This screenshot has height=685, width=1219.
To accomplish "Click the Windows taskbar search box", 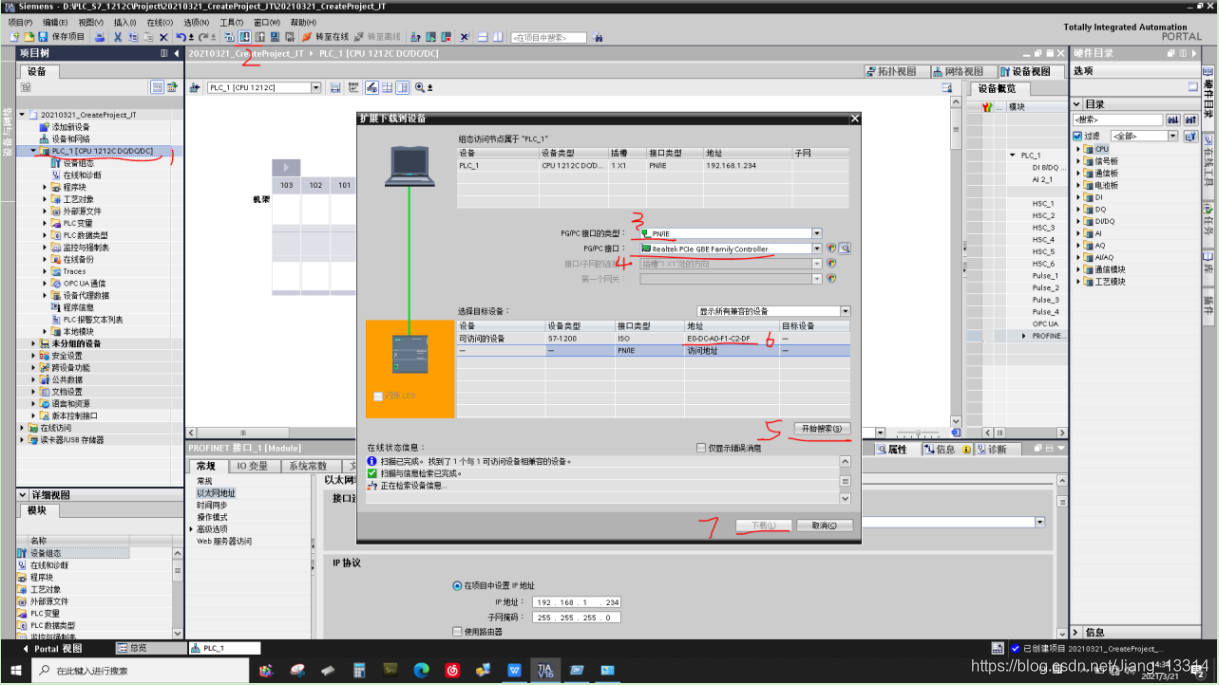I will [140, 670].
